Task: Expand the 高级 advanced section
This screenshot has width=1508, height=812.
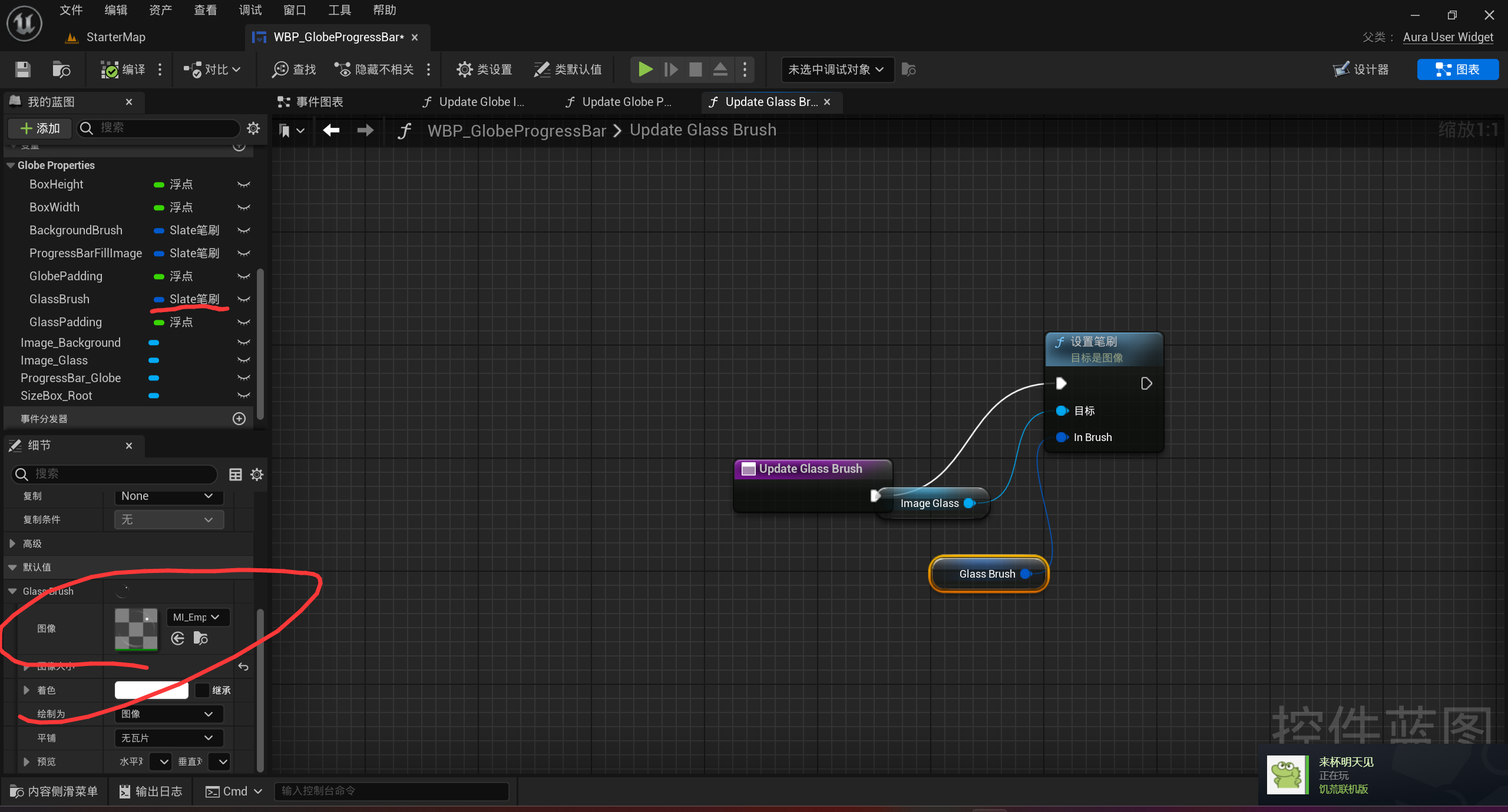Action: coord(12,543)
